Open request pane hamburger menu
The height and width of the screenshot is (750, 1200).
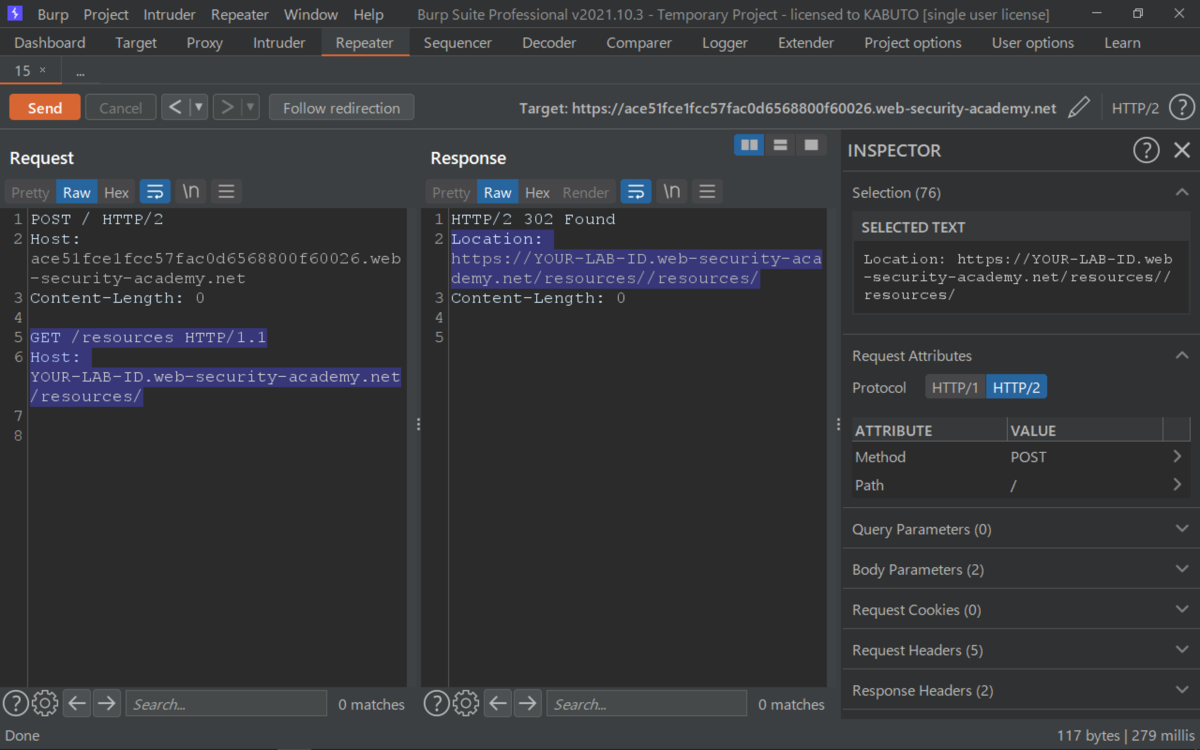tap(226, 192)
